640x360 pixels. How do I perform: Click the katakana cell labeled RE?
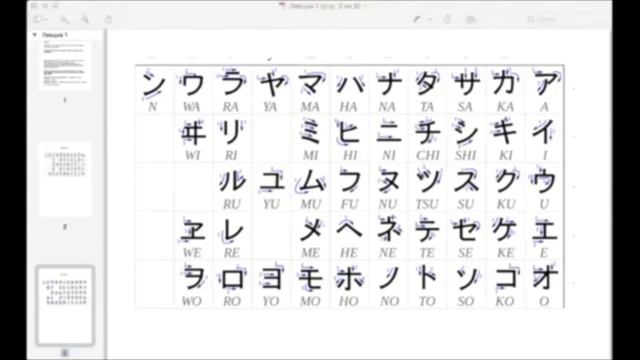click(x=232, y=236)
